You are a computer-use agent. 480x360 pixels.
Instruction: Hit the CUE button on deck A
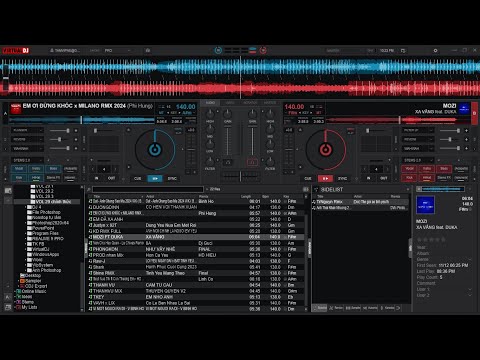[137, 178]
